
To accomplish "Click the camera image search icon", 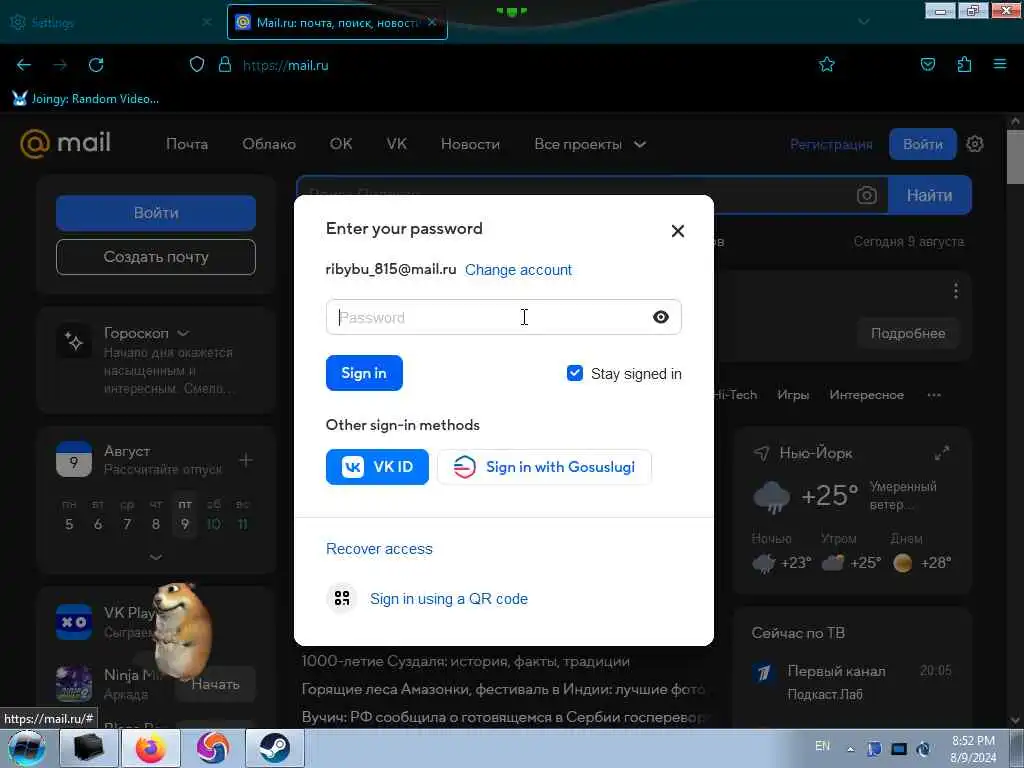I will coord(867,195).
